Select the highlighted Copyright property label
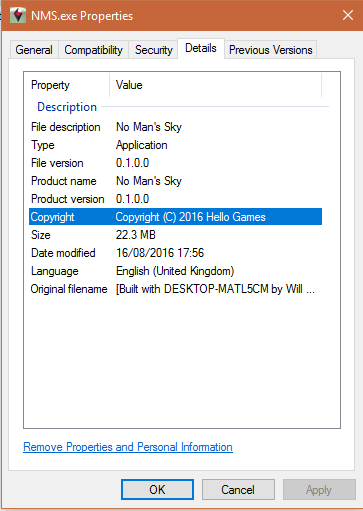The image size is (363, 511). (52, 217)
